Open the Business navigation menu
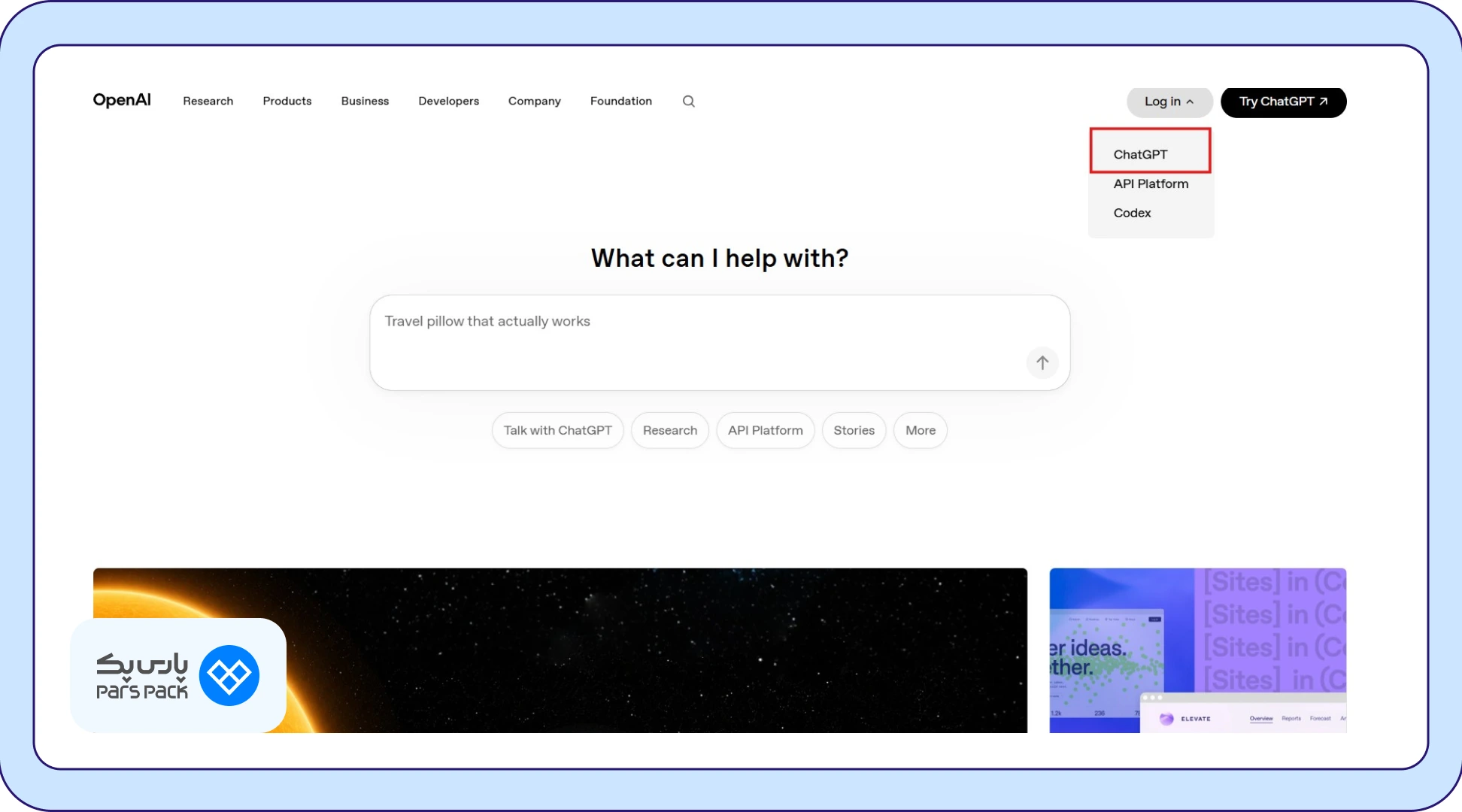1462x812 pixels. click(365, 101)
